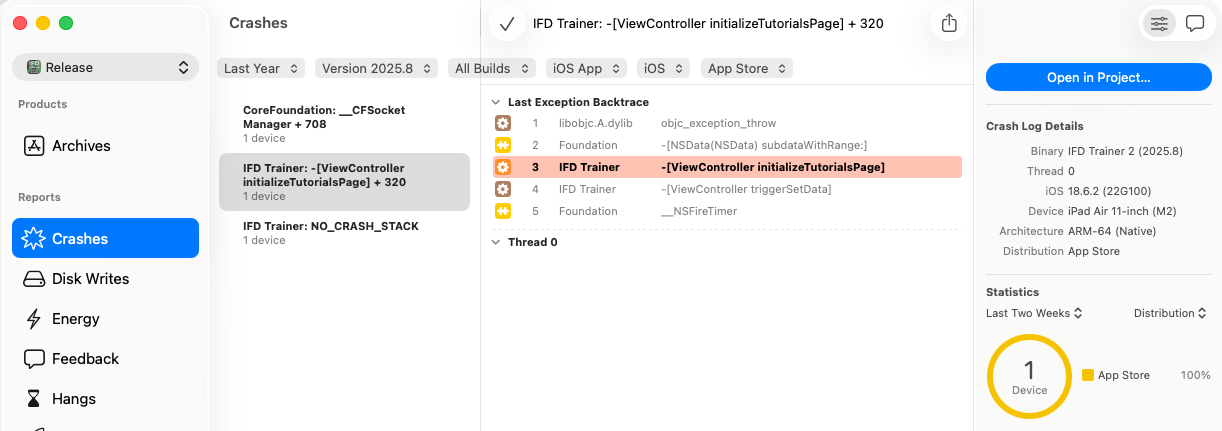Show the inspector details panel

[x=1159, y=24]
